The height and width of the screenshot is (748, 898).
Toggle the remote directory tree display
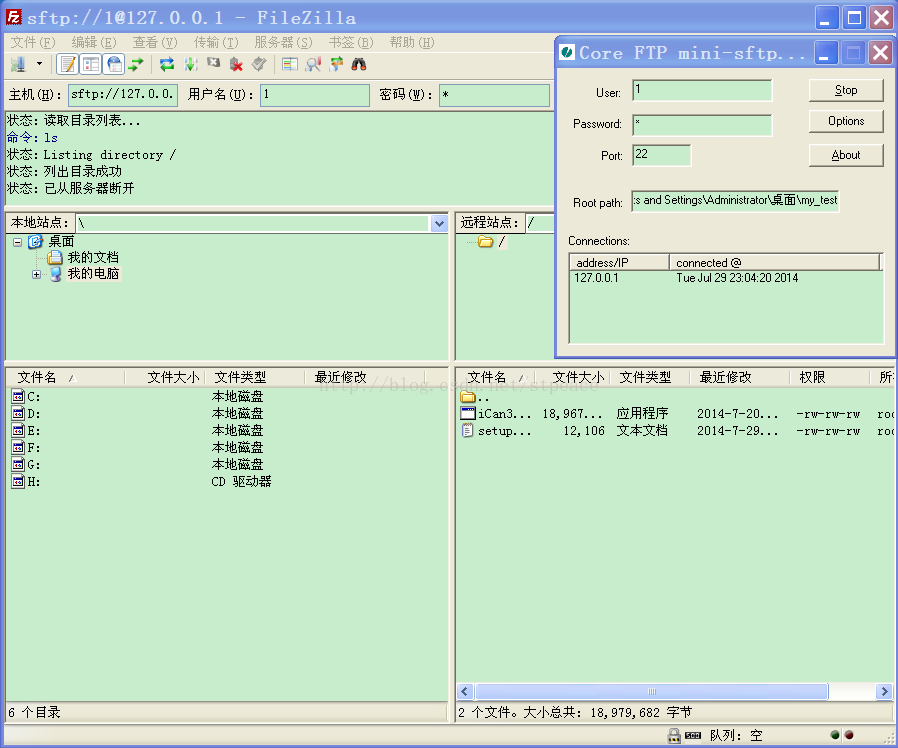coord(115,64)
